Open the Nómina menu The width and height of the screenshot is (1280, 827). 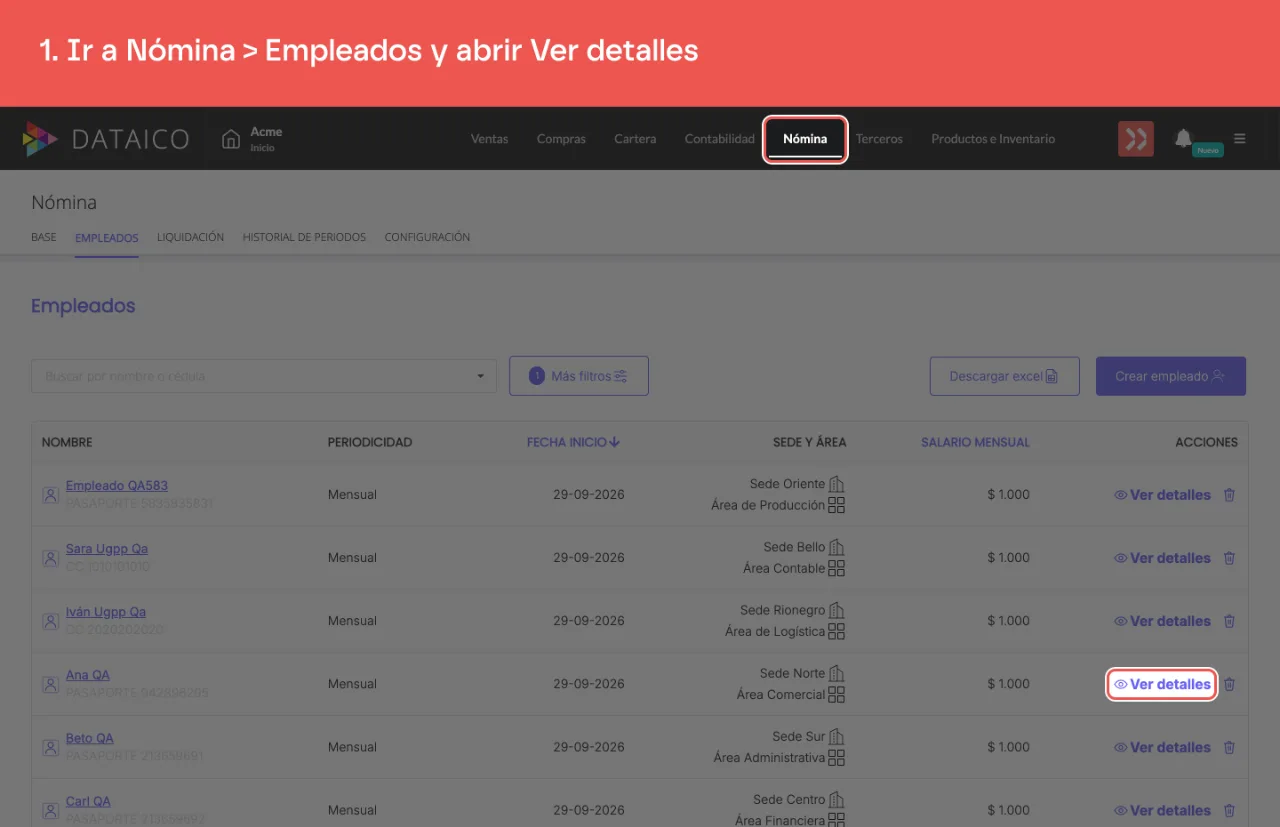(805, 139)
